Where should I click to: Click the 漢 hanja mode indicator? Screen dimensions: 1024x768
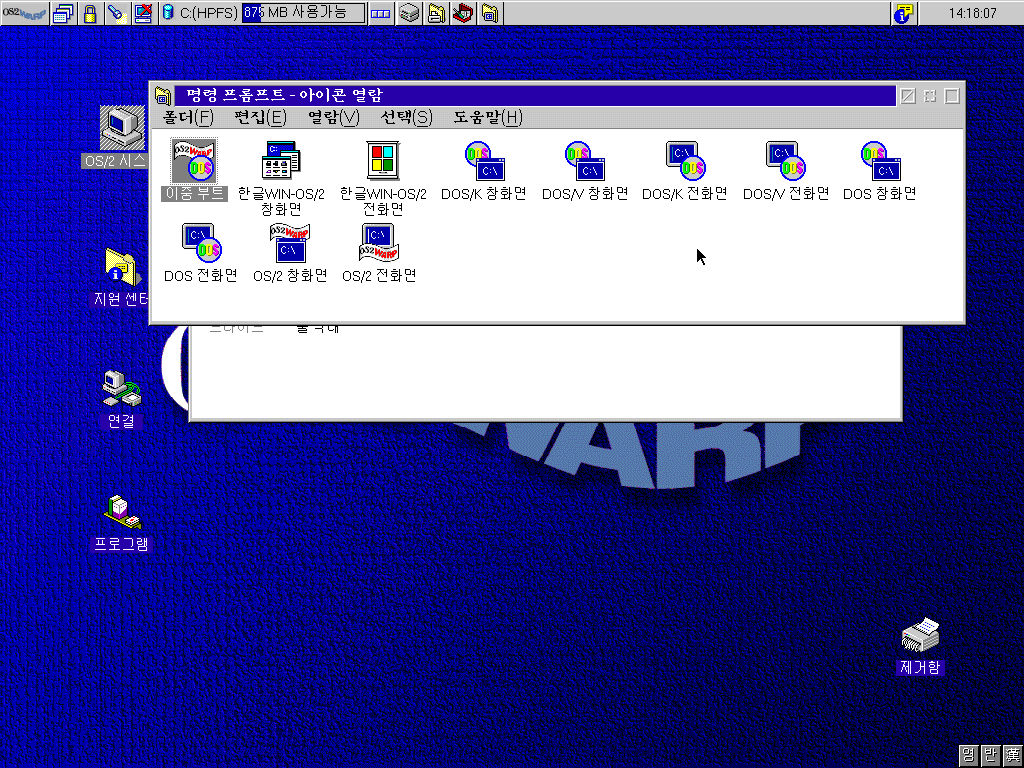(1013, 756)
